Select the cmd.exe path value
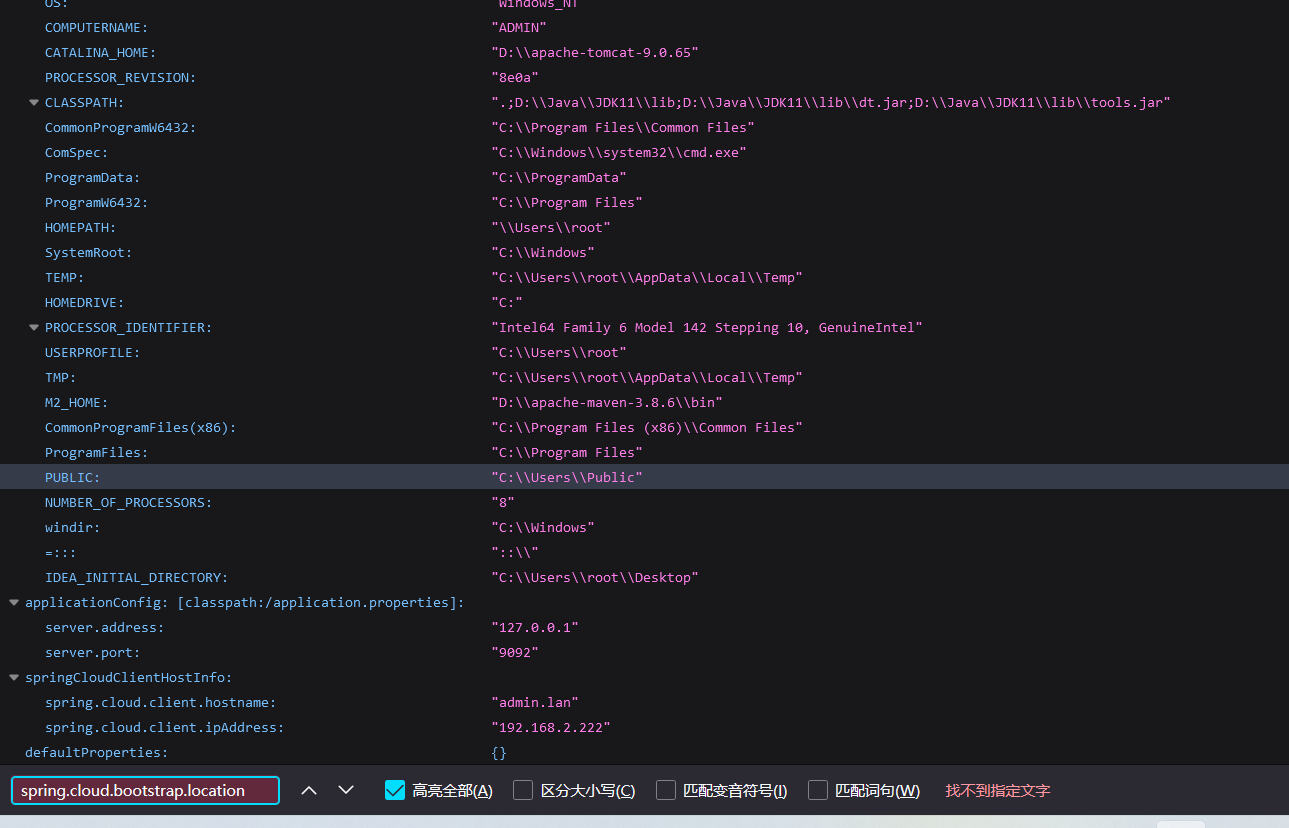Screen dimensions: 1289x828 (x=619, y=152)
